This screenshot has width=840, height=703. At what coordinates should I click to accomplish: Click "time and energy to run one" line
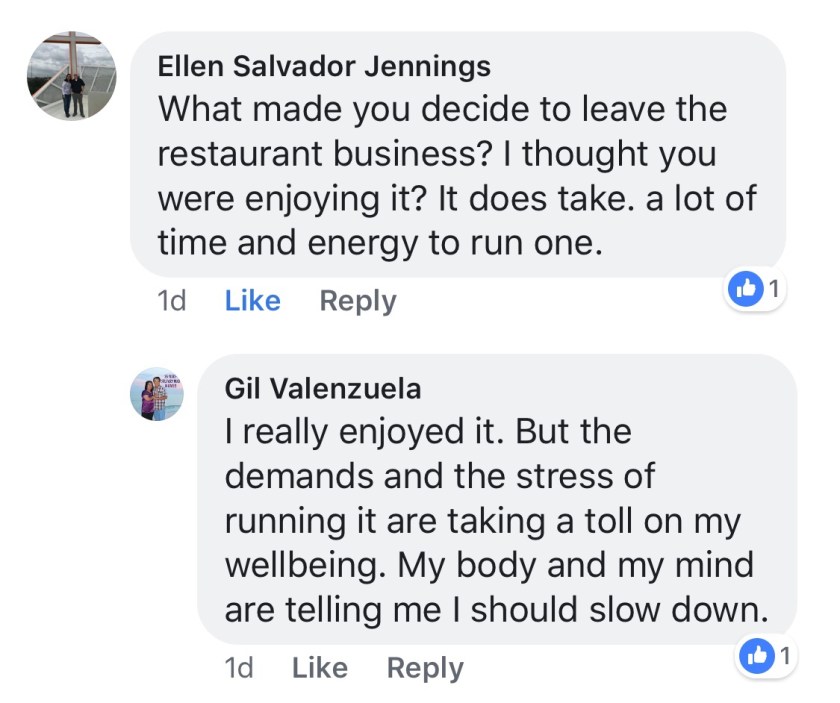click(x=380, y=243)
